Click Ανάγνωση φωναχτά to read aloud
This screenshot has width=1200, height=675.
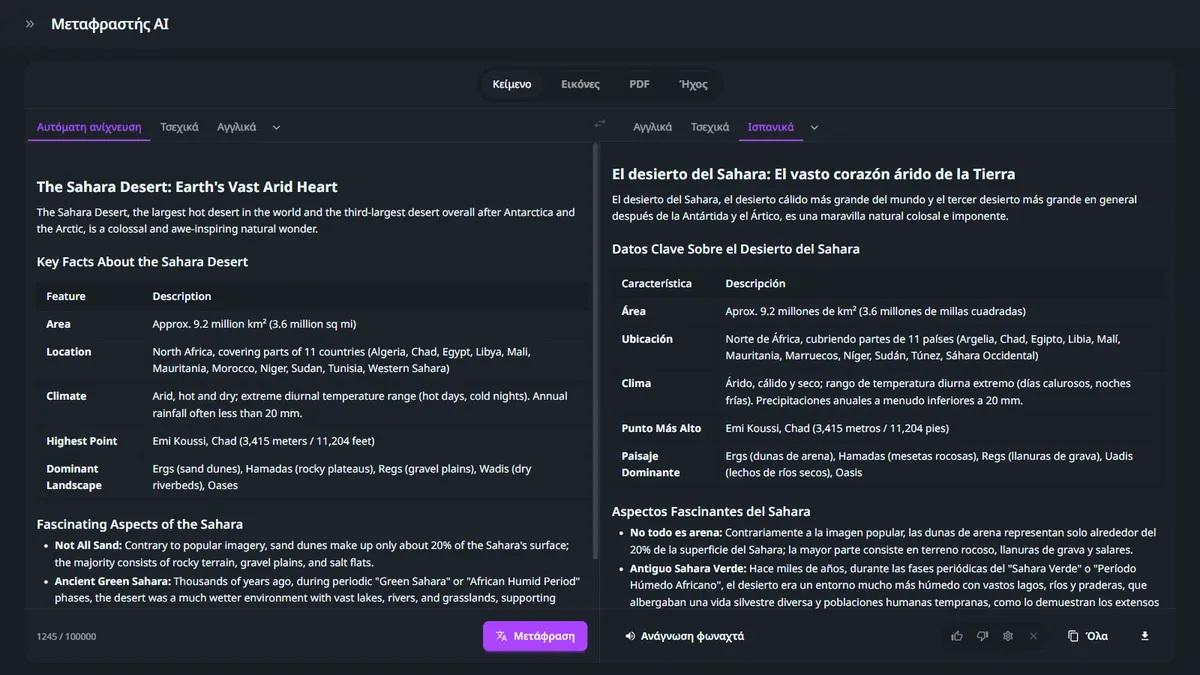click(685, 636)
